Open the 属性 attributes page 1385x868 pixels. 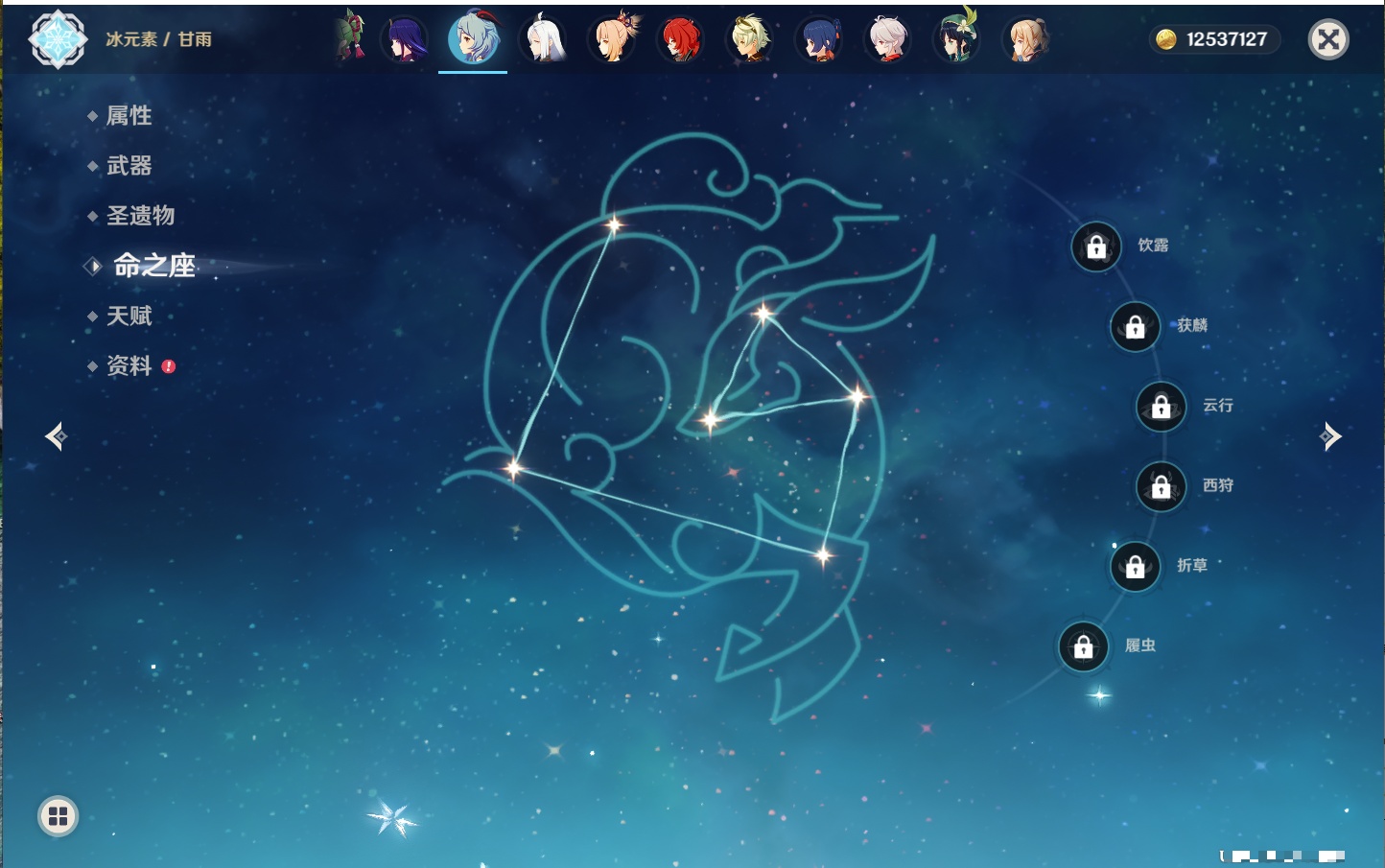pyautogui.click(x=129, y=116)
